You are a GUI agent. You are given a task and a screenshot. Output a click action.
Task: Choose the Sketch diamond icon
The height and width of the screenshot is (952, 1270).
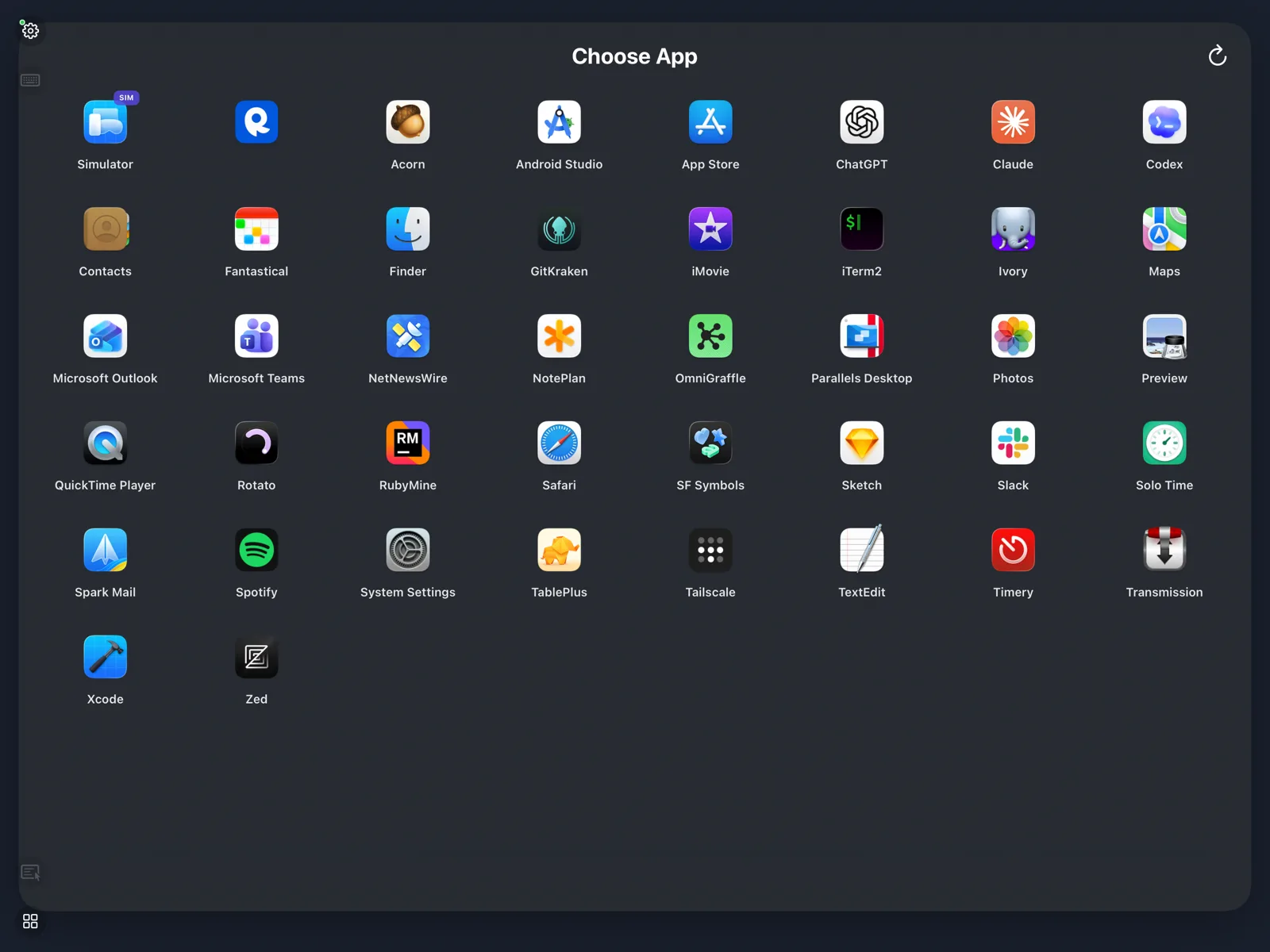(862, 443)
